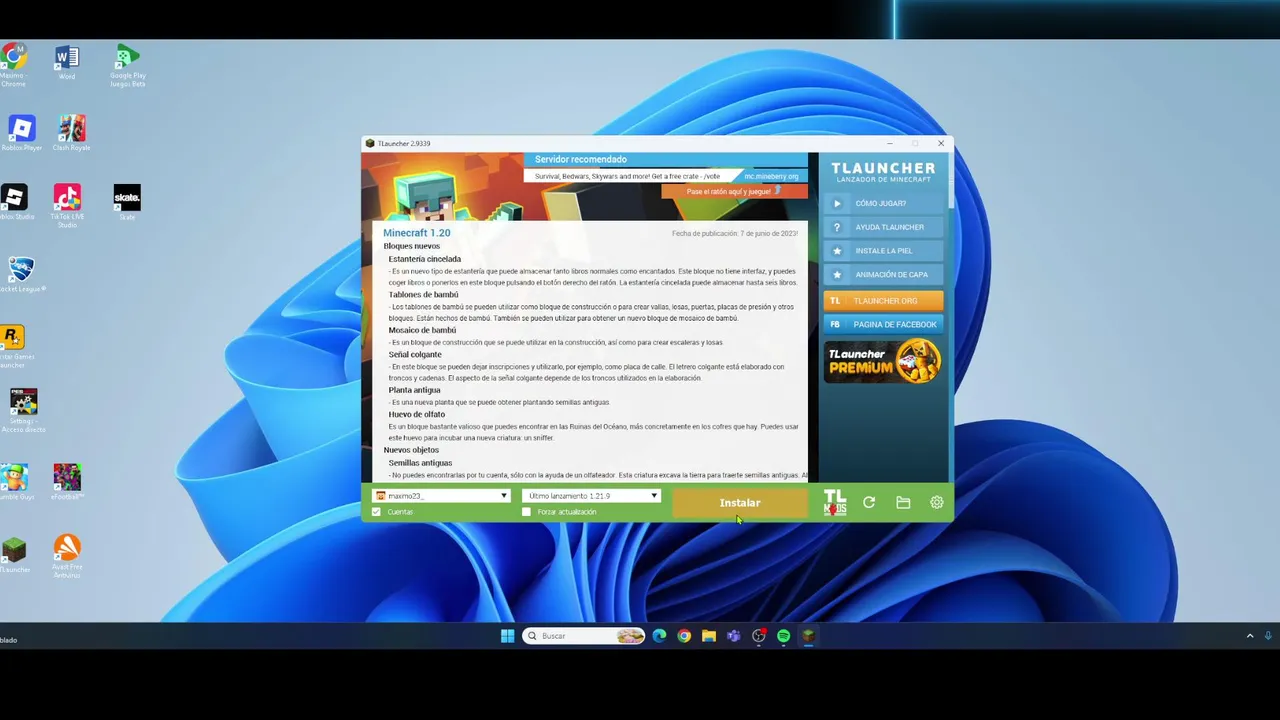Image resolution: width=1280 pixels, height=720 pixels.
Task: Click question mark icon beside Ayuda TLauncher
Action: click(837, 227)
